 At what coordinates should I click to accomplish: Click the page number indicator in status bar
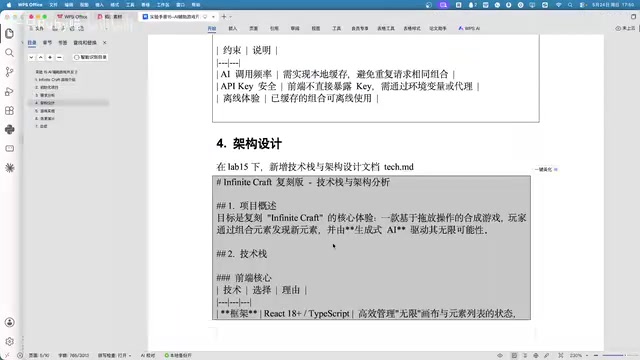(39, 356)
